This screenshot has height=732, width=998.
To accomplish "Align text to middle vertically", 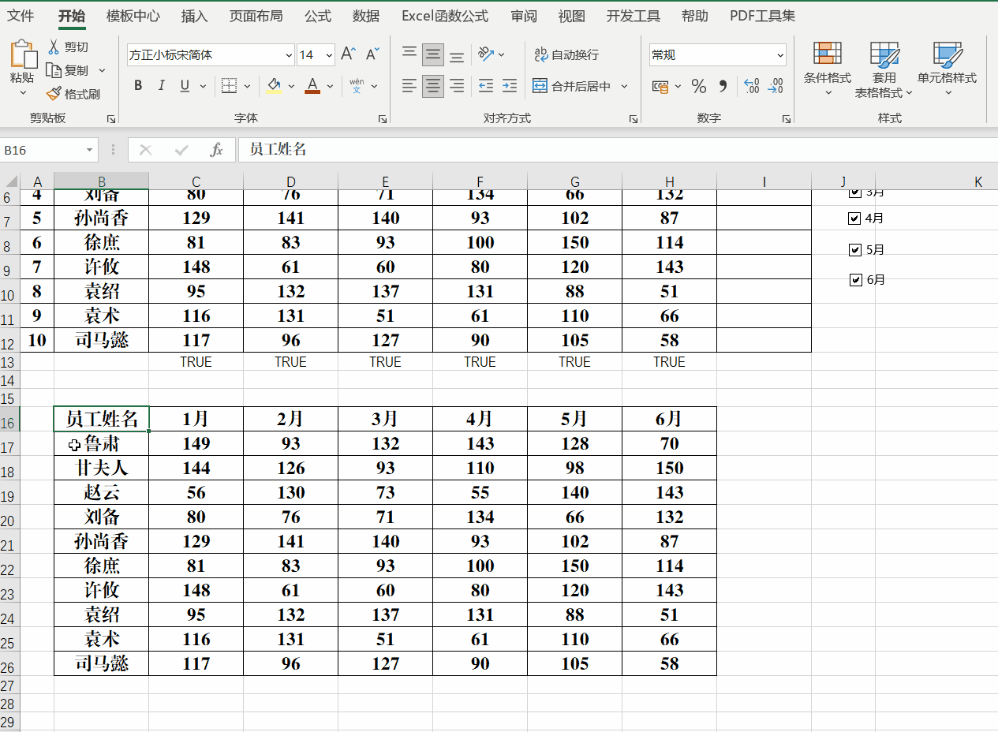I will tap(433, 54).
